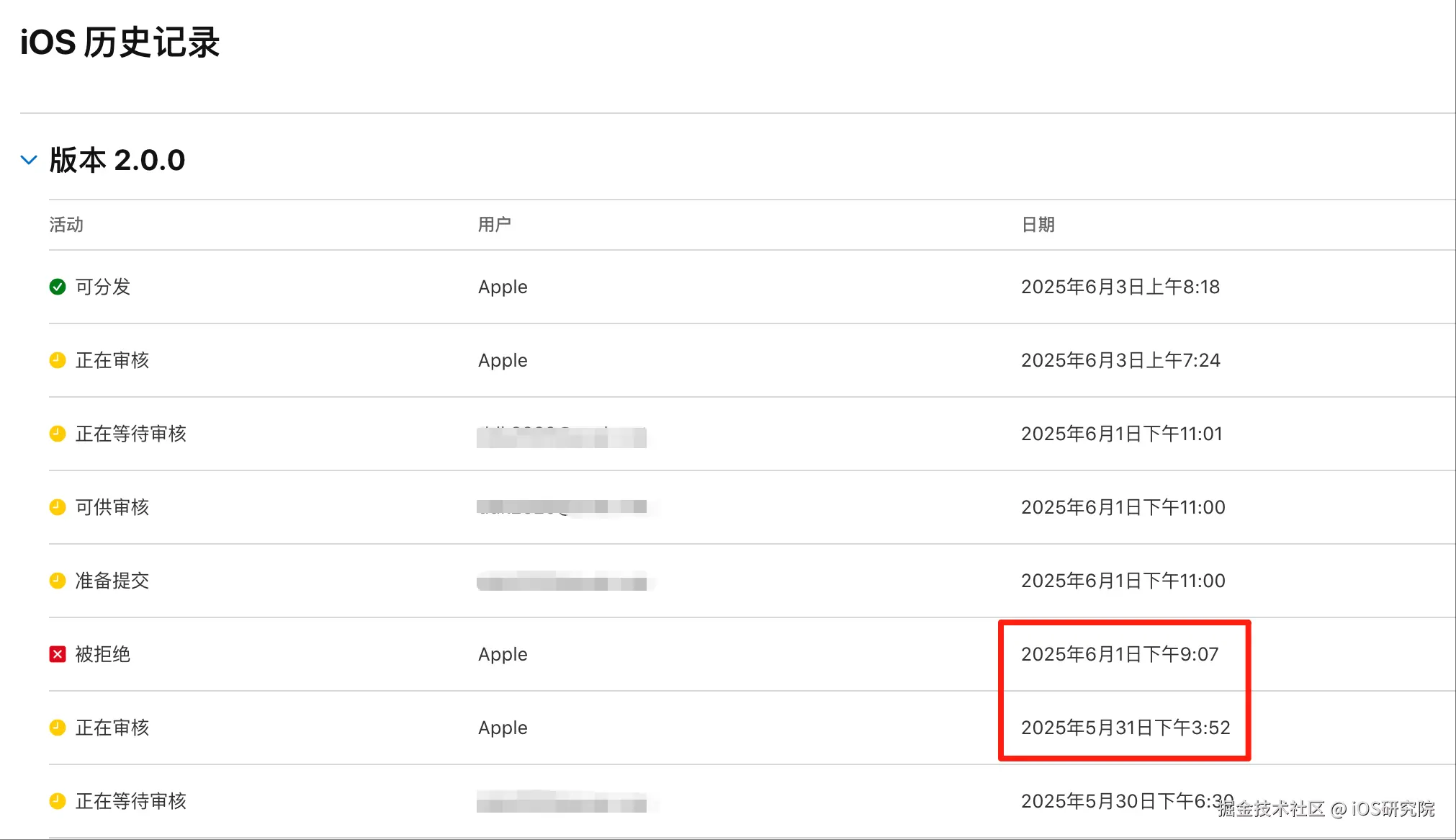The width and height of the screenshot is (1456, 840).
Task: Click yellow clock icon for June 1 正在等待审核
Action: [x=58, y=434]
